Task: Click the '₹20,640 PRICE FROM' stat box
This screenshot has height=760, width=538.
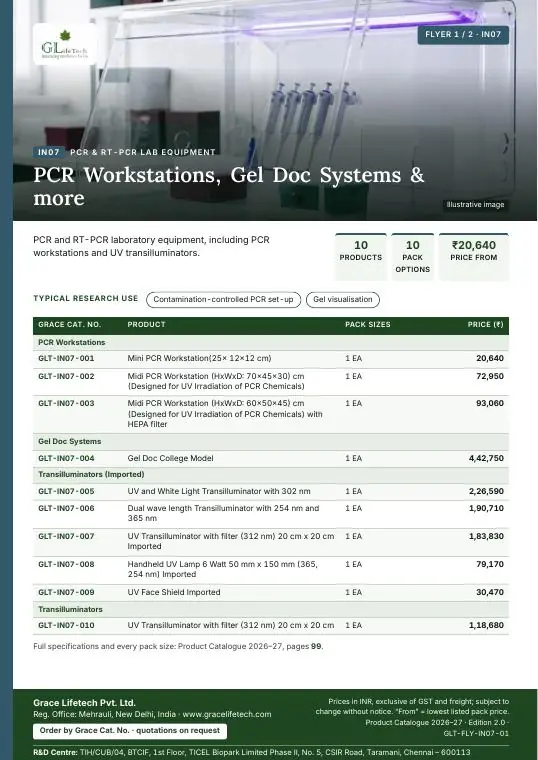Action: [474, 257]
